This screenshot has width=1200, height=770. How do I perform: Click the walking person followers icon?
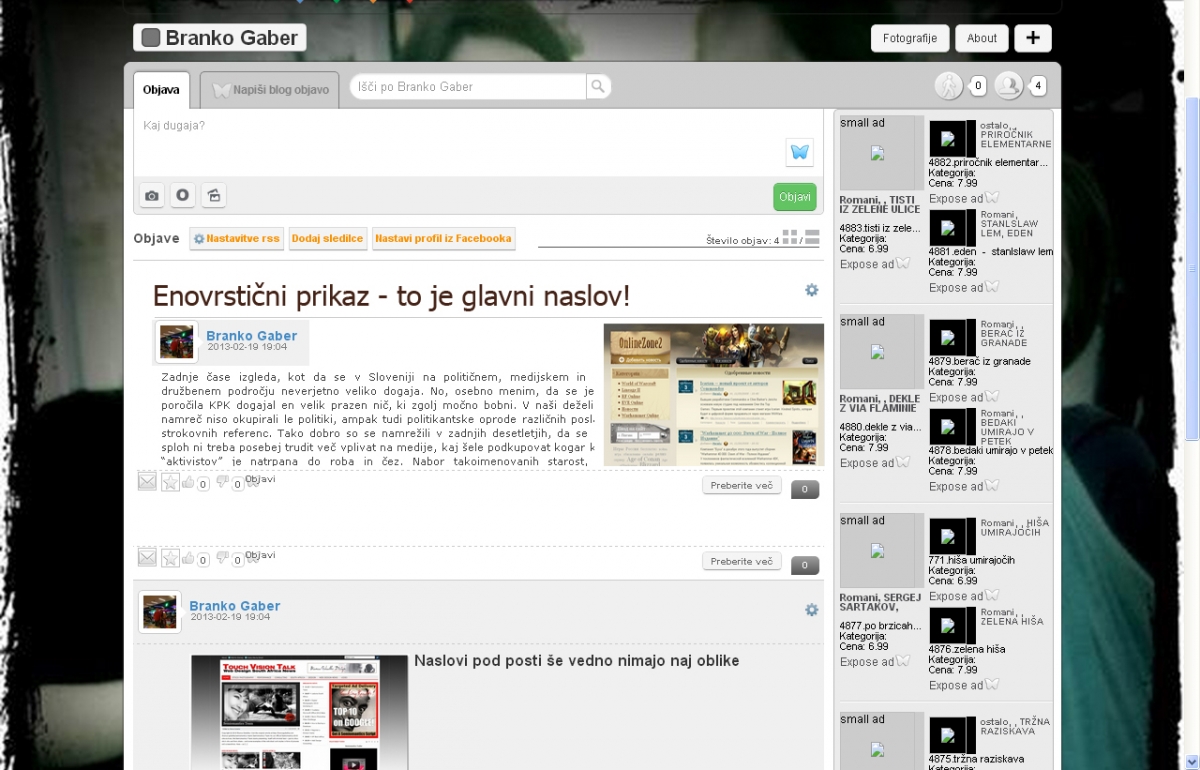coord(947,87)
